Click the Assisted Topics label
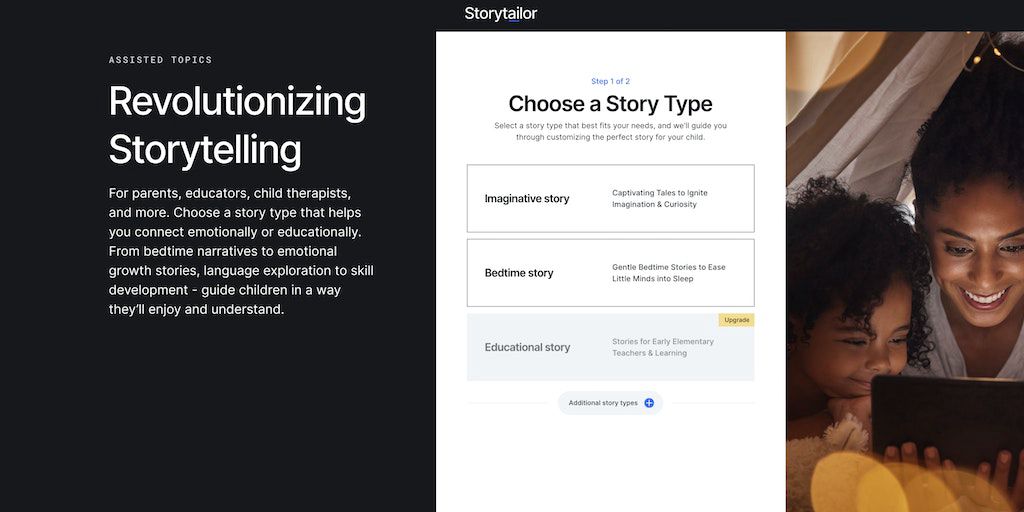The width and height of the screenshot is (1024, 512). (160, 60)
